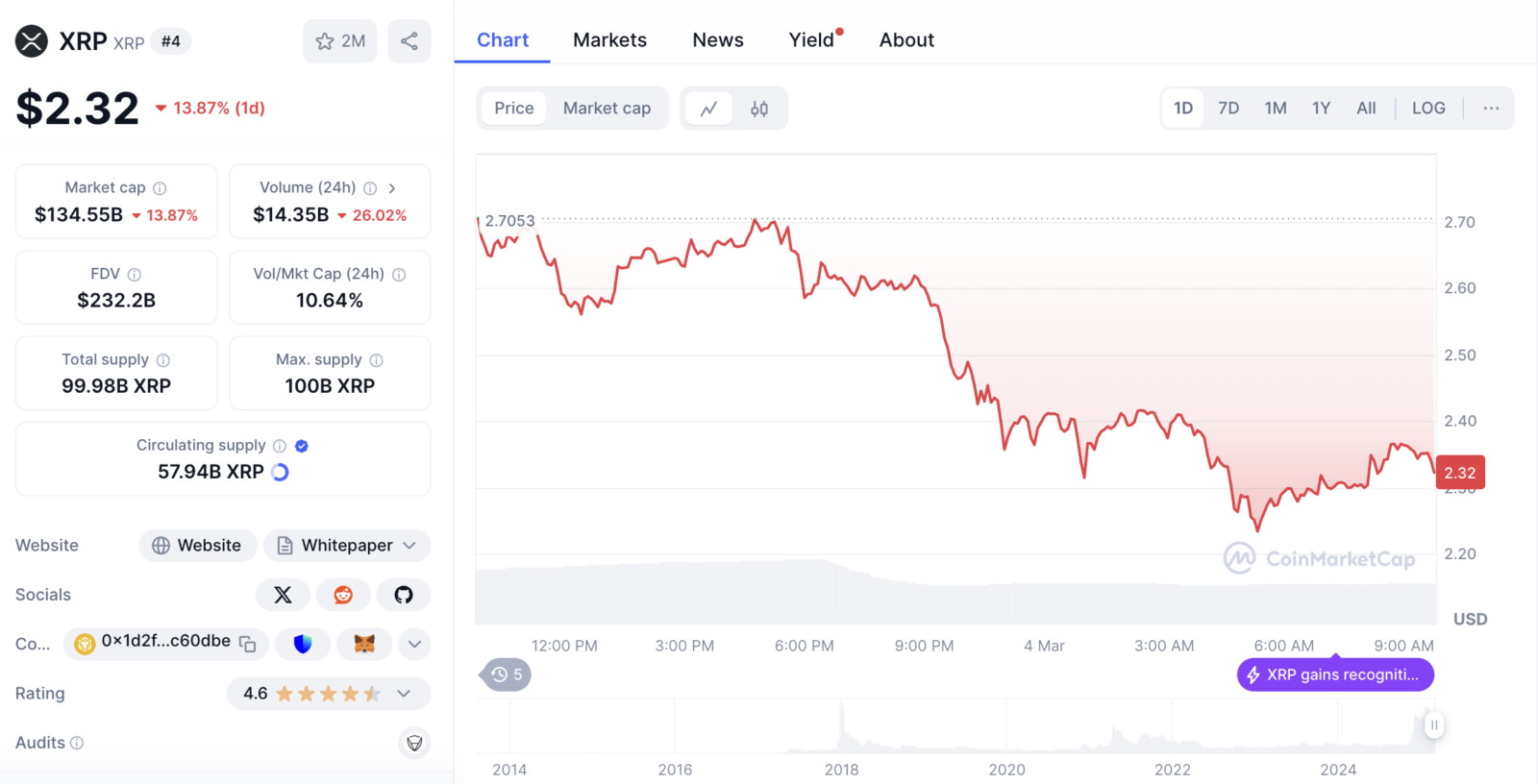Image resolution: width=1538 pixels, height=784 pixels.
Task: Click the share icon next to watchlist
Action: click(x=409, y=41)
